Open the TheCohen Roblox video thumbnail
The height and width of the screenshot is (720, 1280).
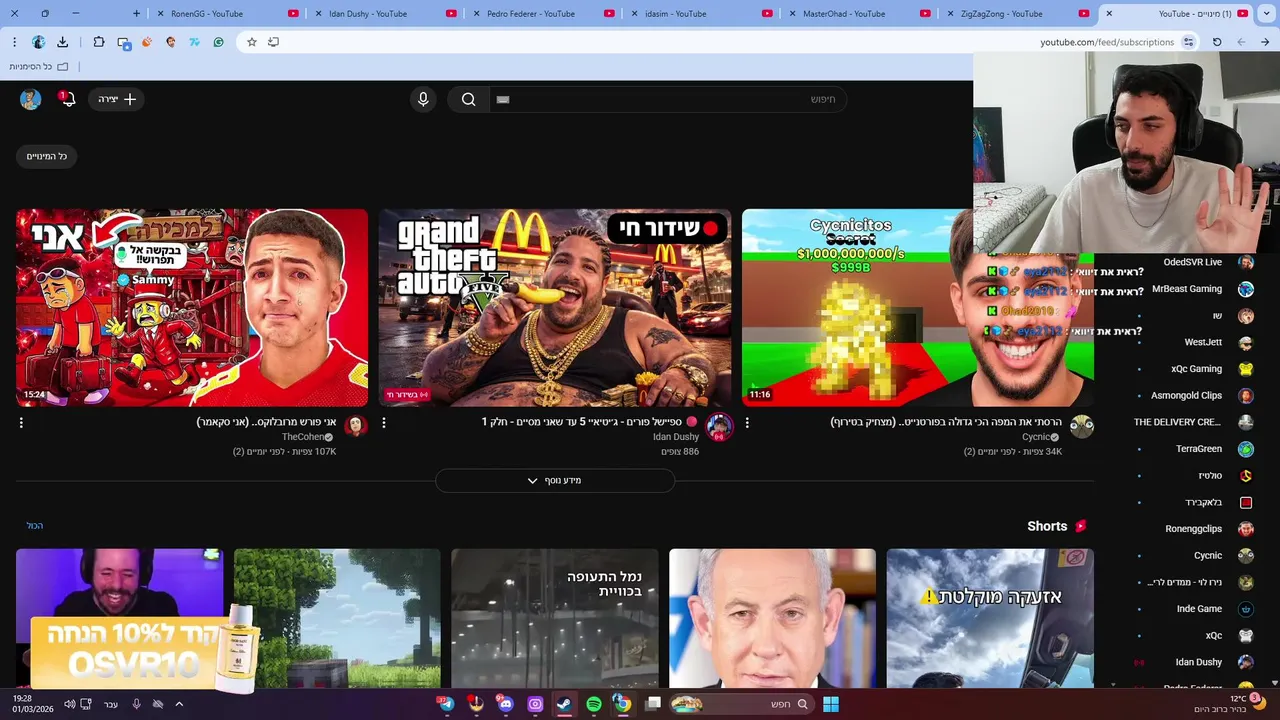(x=192, y=307)
